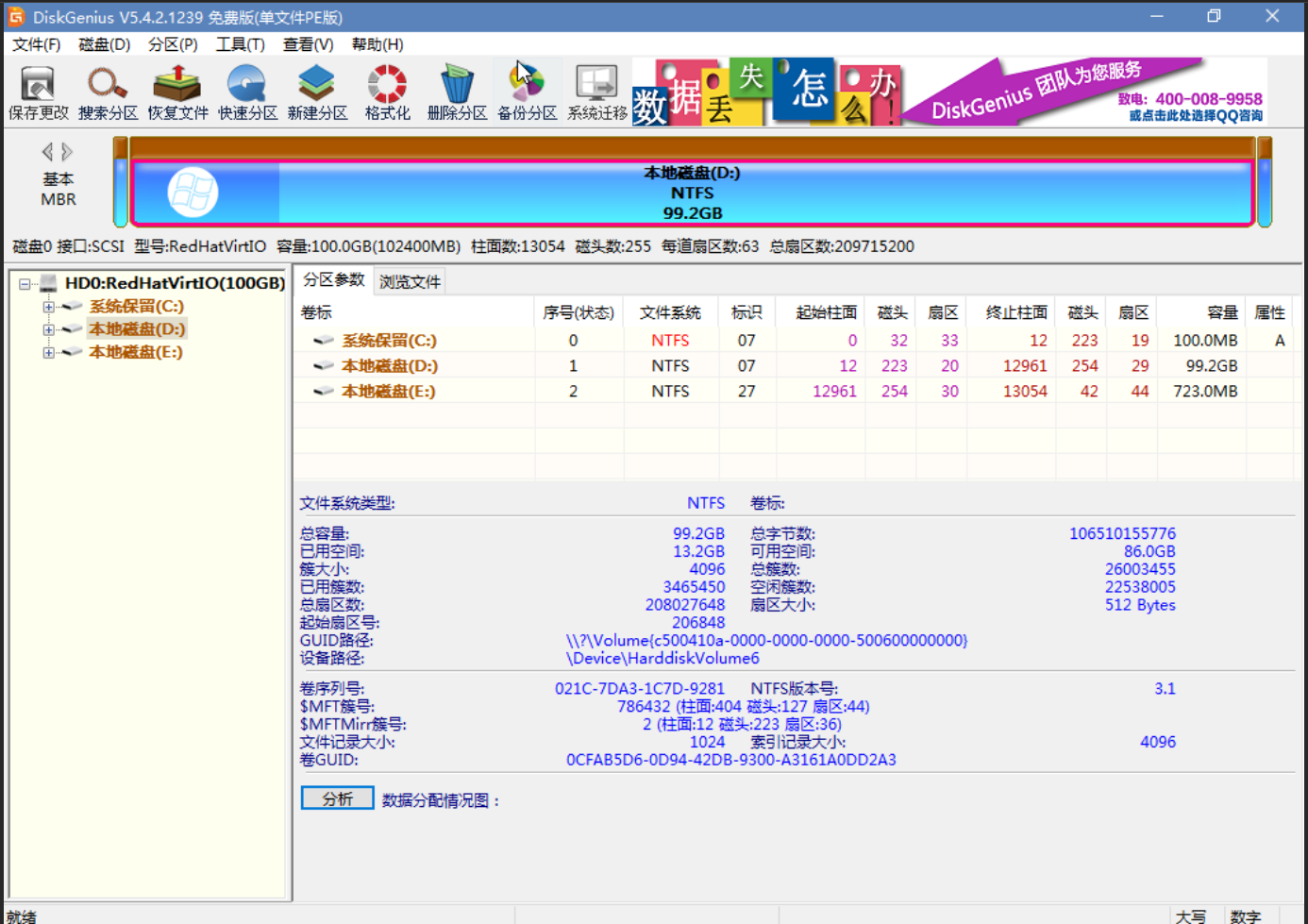1308x924 pixels.
Task: Click the 起始柱面 column header
Action: (x=822, y=312)
